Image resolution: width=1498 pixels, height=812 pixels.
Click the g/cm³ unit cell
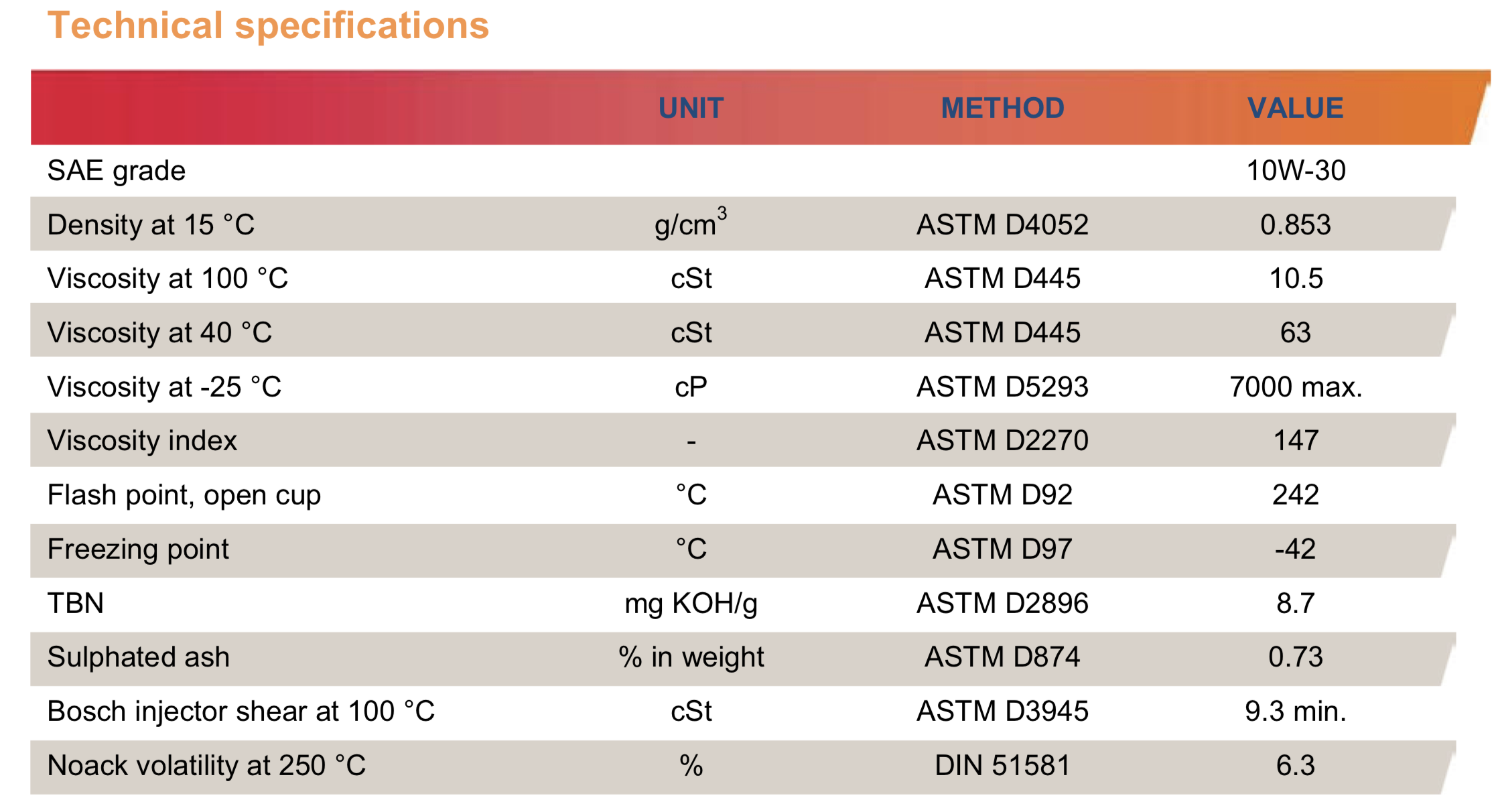point(691,223)
